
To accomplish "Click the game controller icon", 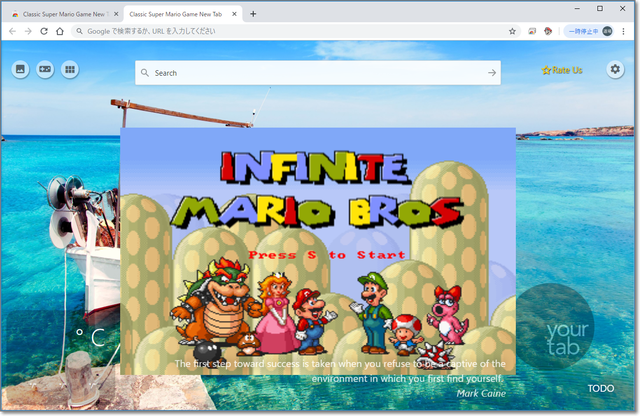I will pyautogui.click(x=45, y=70).
